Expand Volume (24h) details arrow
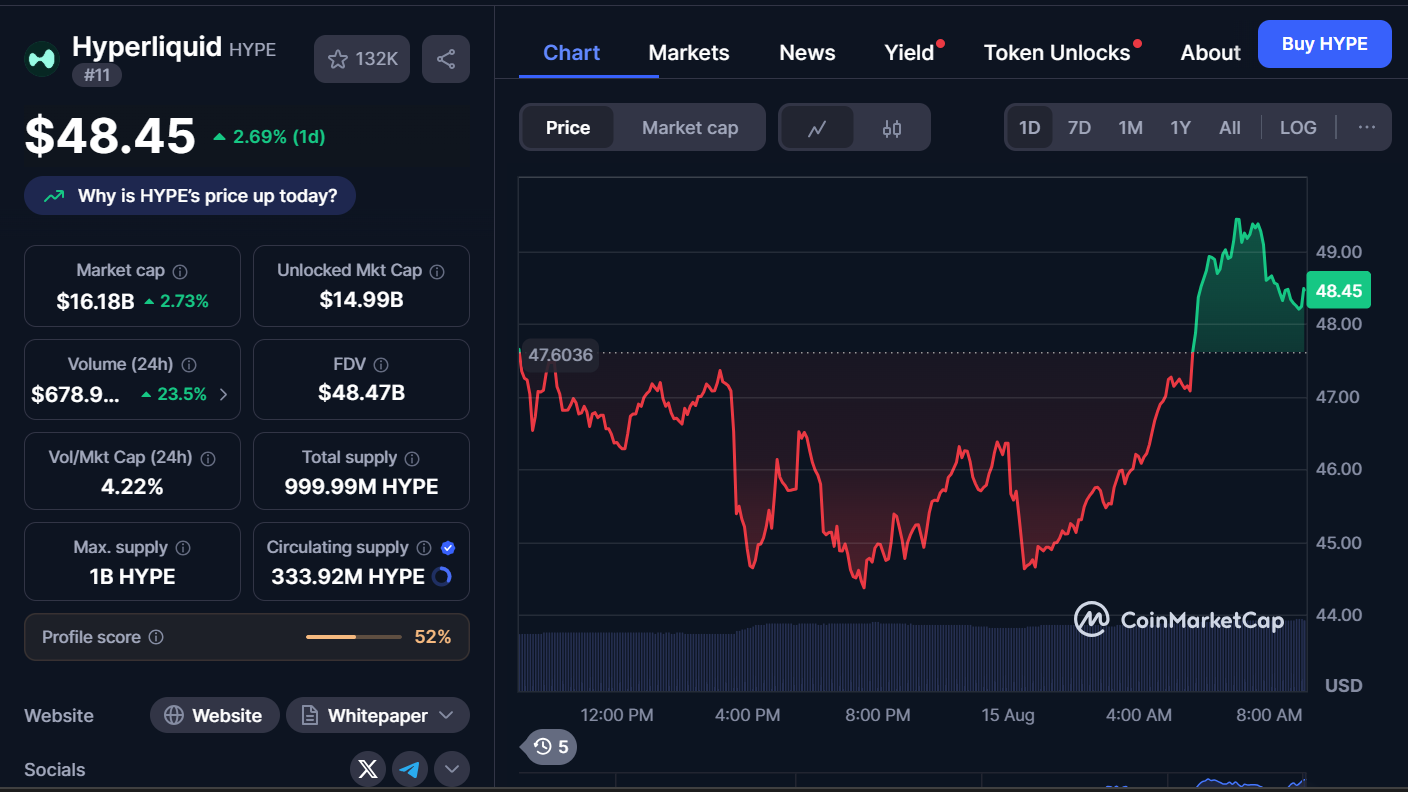The image size is (1408, 792). click(x=223, y=394)
